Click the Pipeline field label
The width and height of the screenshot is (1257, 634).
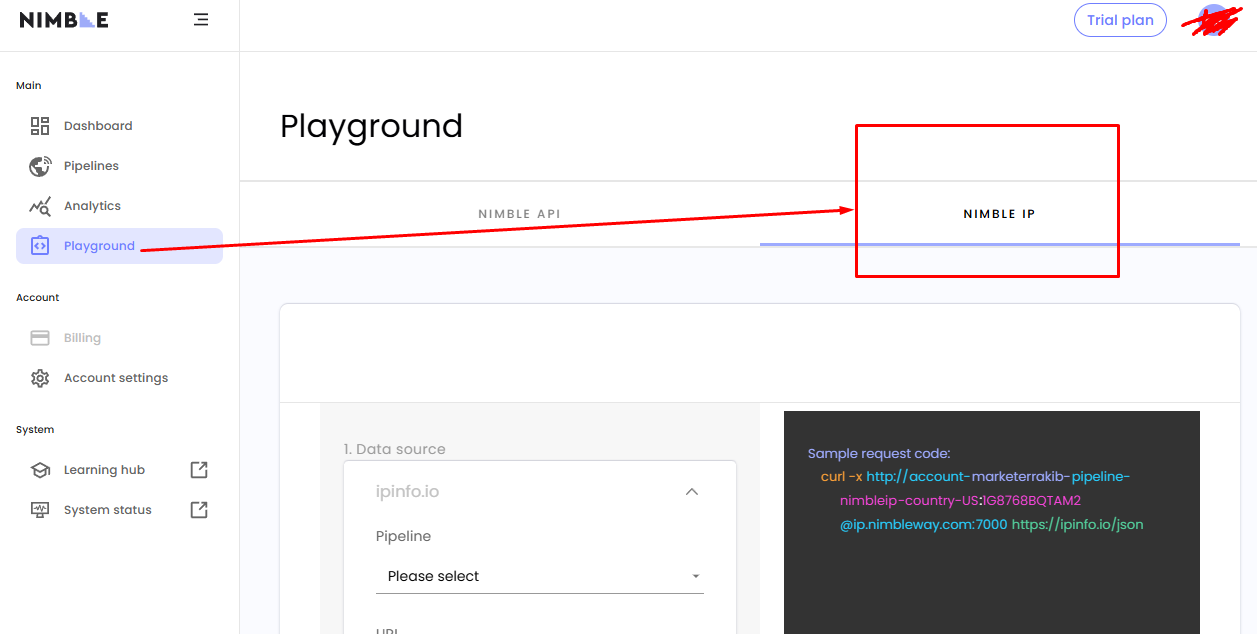[x=403, y=536]
